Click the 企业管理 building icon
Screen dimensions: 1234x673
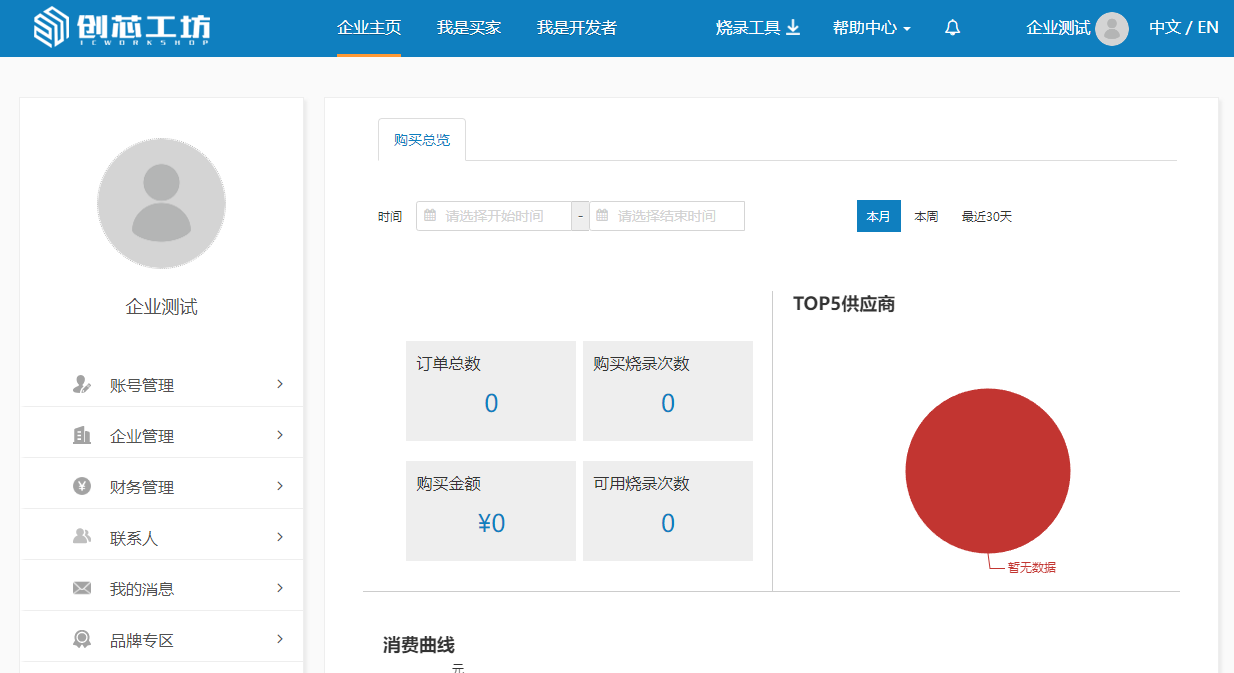(82, 436)
